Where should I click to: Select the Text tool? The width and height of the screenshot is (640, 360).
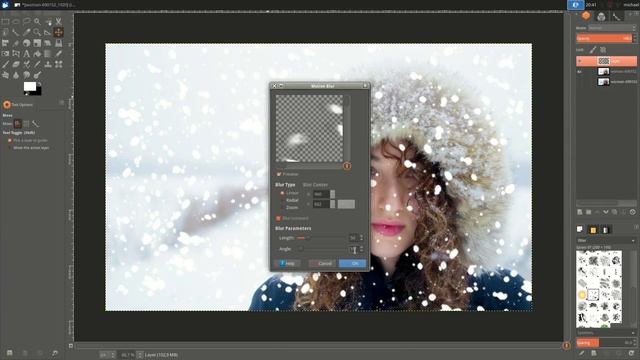(x=27, y=53)
